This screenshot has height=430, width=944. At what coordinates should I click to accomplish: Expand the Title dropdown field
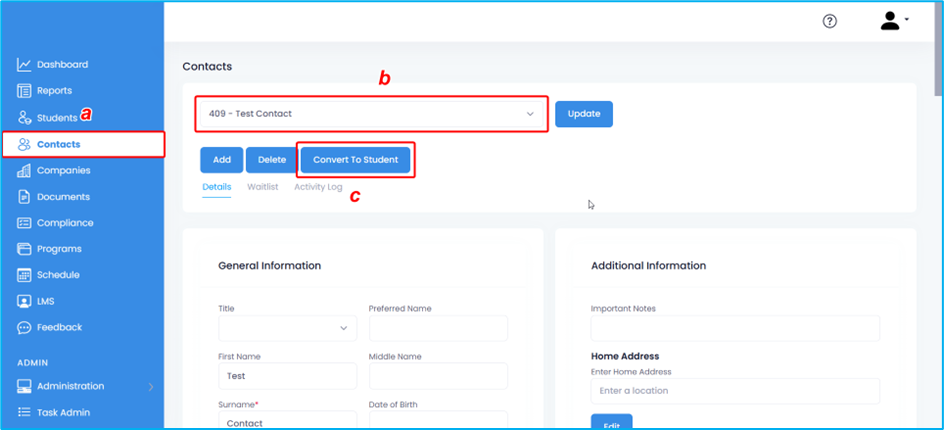pyautogui.click(x=287, y=328)
